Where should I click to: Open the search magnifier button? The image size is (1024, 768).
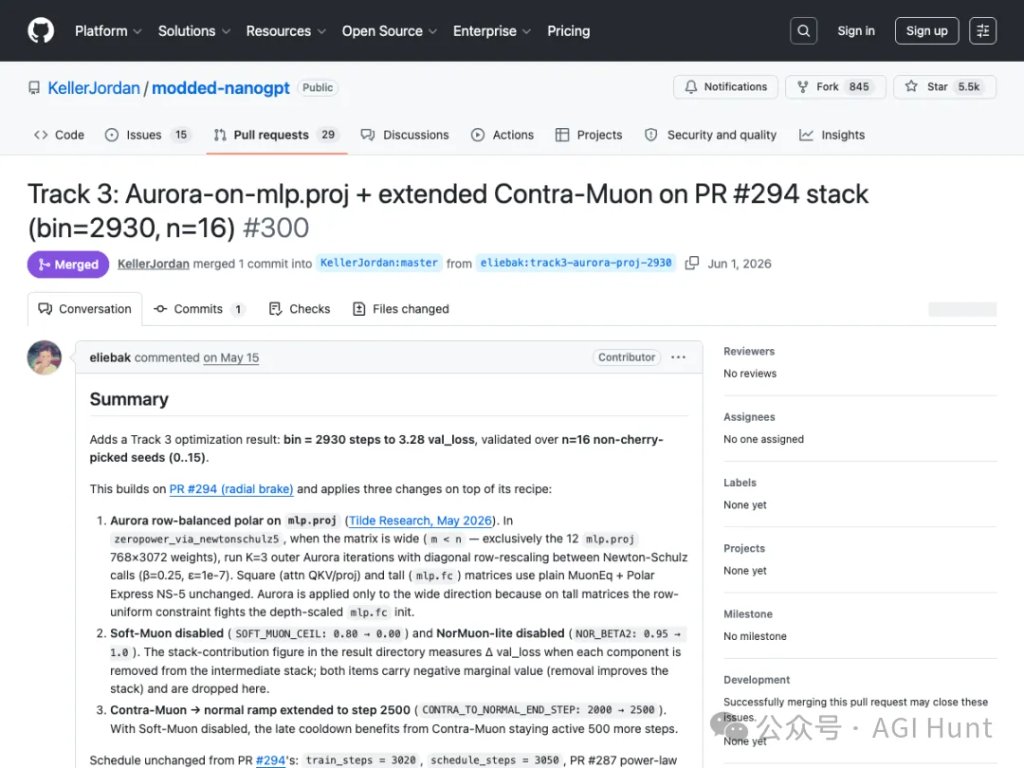coord(803,31)
